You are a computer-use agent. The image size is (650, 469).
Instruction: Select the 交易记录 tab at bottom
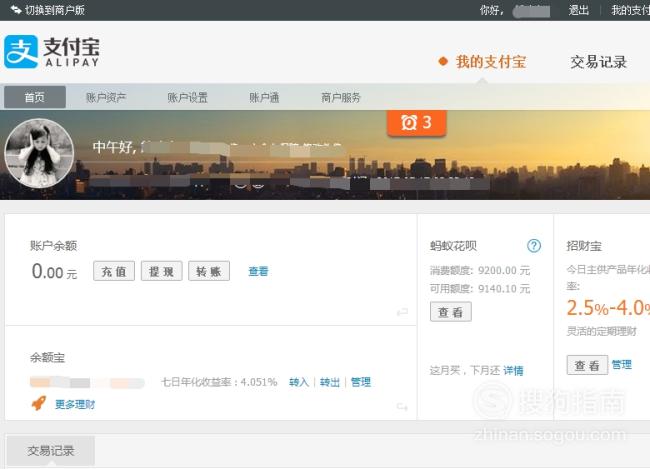coord(51,450)
